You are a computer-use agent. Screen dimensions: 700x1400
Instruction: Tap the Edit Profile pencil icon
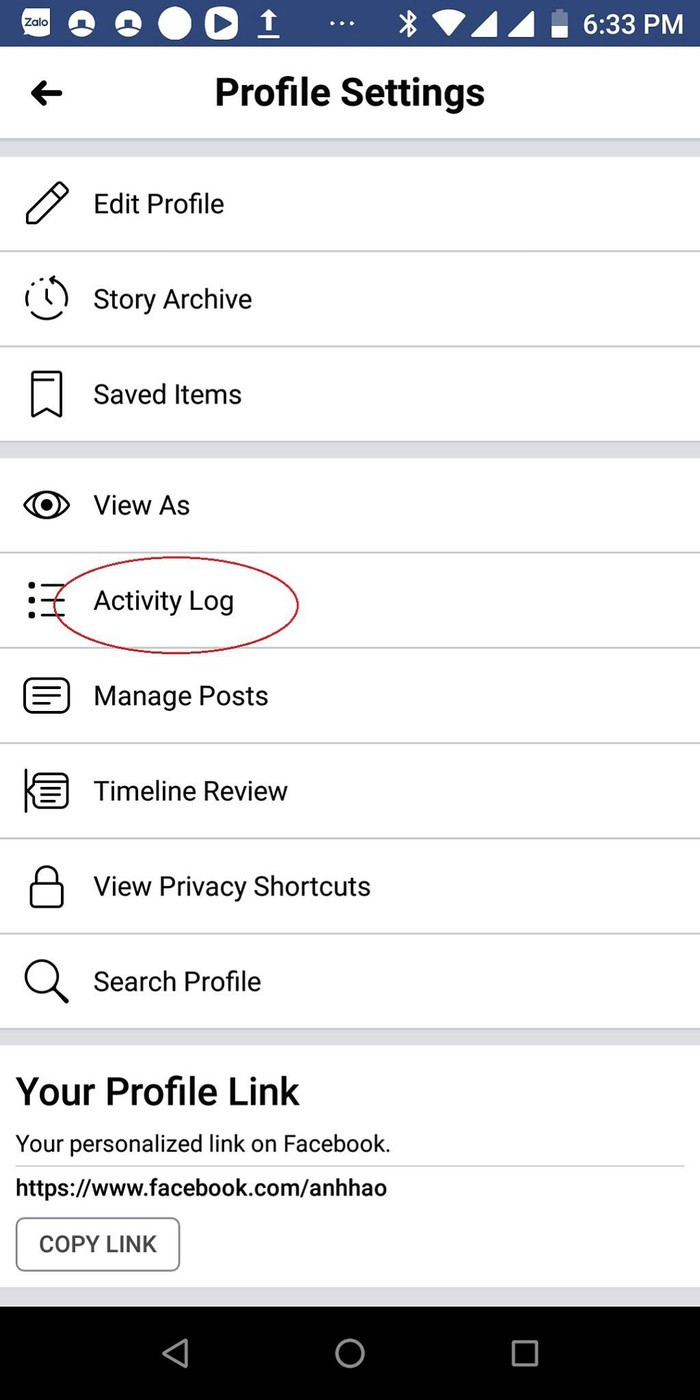pyautogui.click(x=46, y=203)
